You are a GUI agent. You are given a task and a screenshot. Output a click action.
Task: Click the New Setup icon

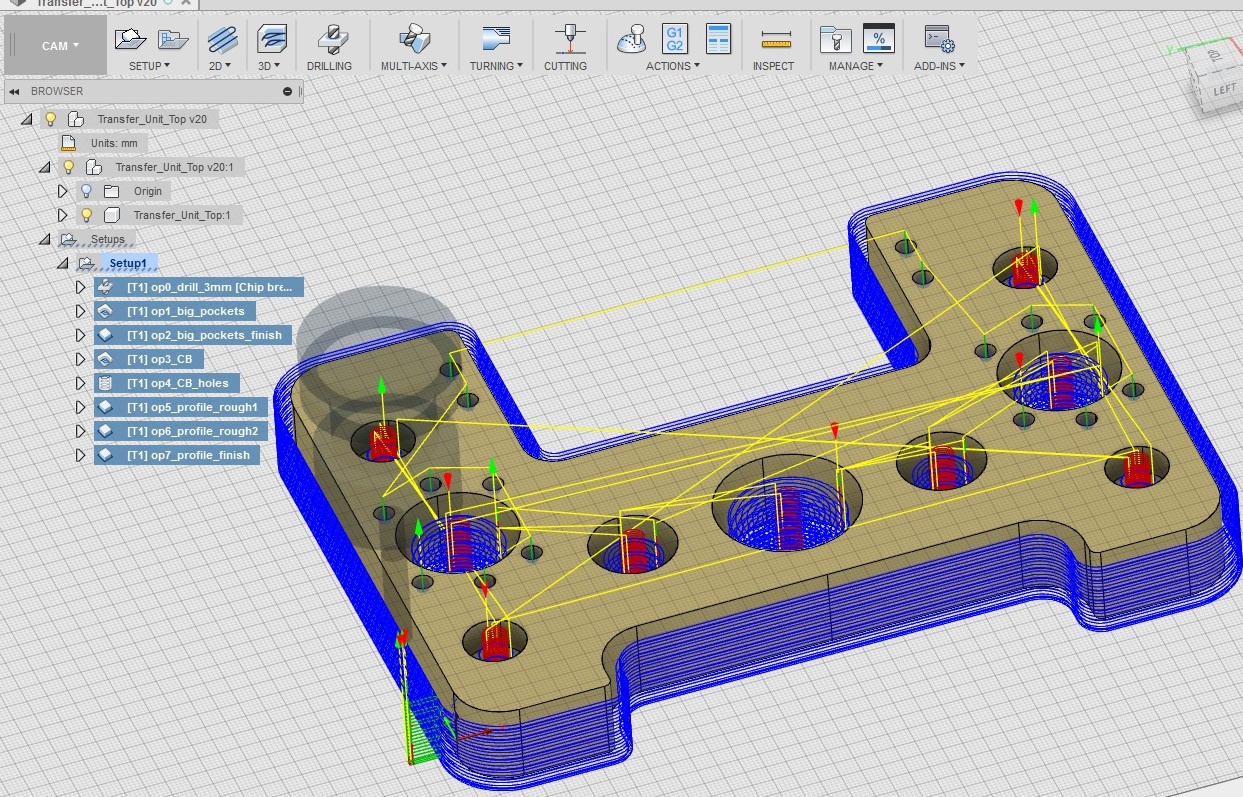[x=130, y=40]
